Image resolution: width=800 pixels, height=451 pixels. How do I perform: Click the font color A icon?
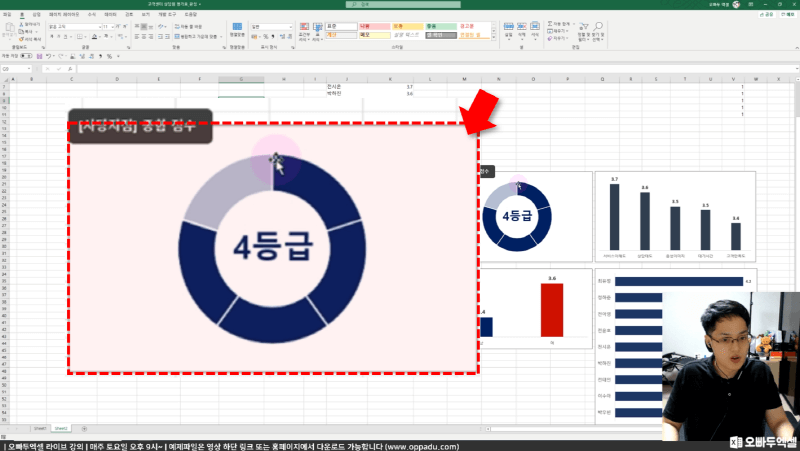coord(106,37)
